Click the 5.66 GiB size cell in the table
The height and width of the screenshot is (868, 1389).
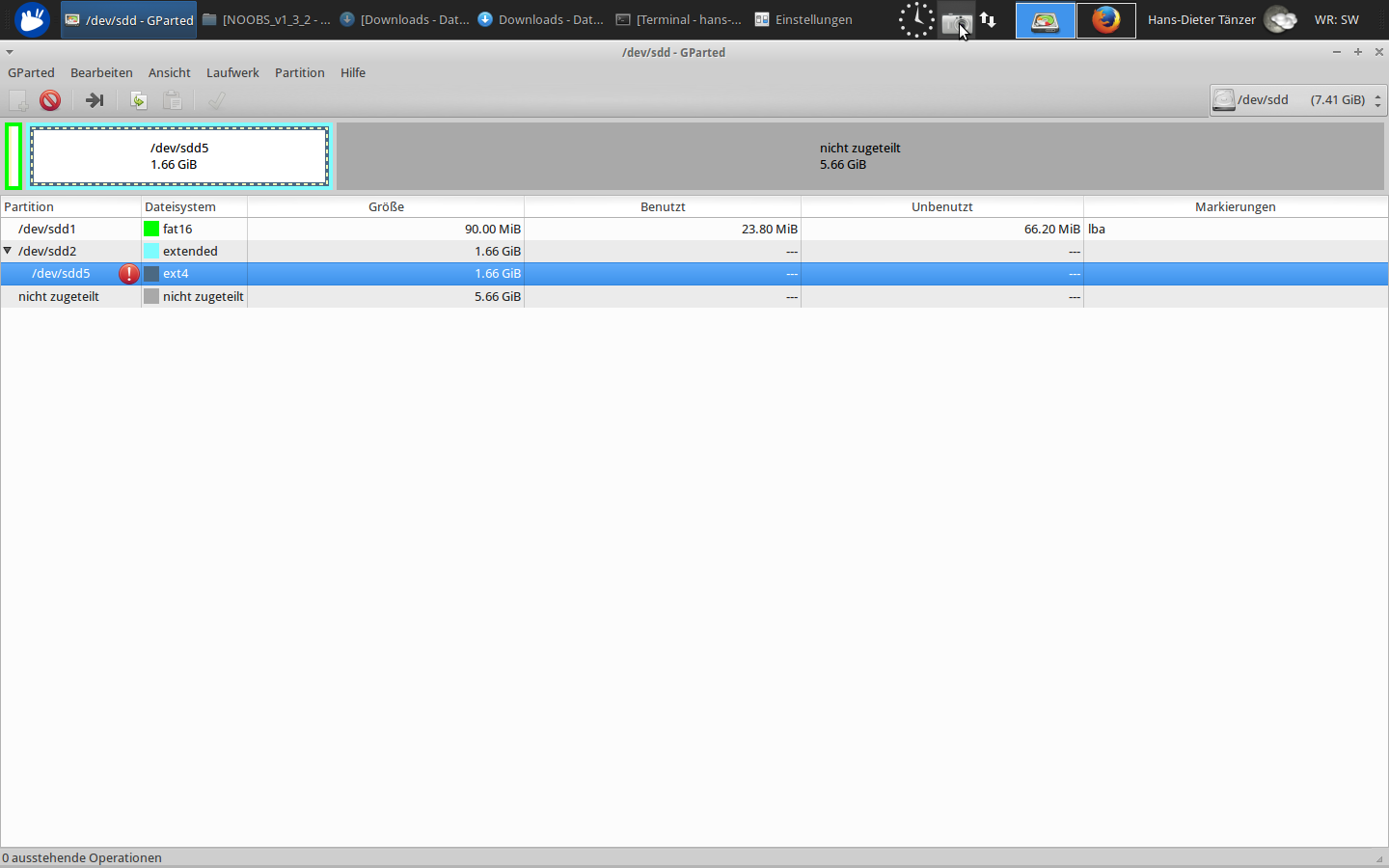498,297
